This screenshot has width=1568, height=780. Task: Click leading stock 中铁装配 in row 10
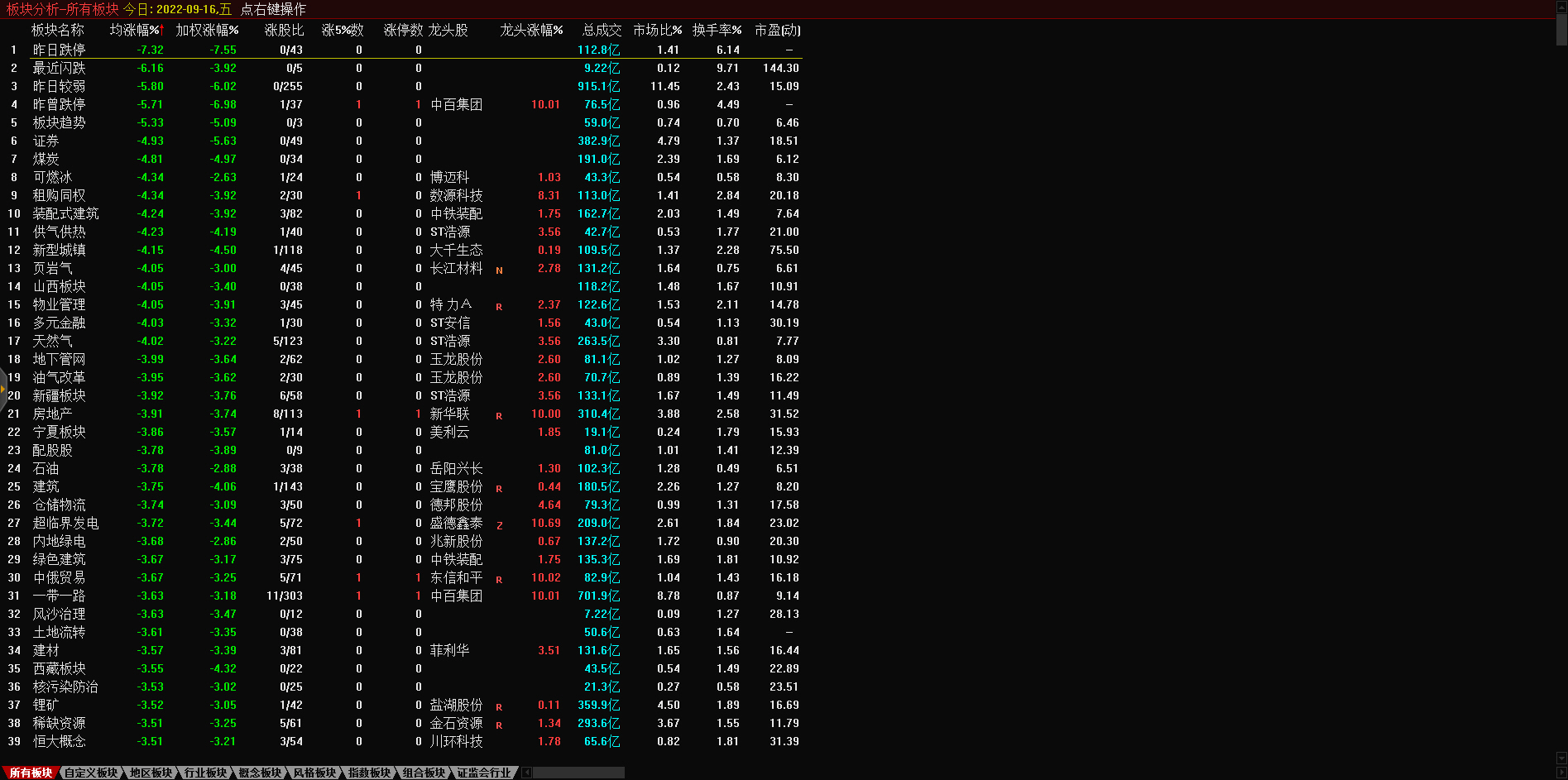point(456,213)
